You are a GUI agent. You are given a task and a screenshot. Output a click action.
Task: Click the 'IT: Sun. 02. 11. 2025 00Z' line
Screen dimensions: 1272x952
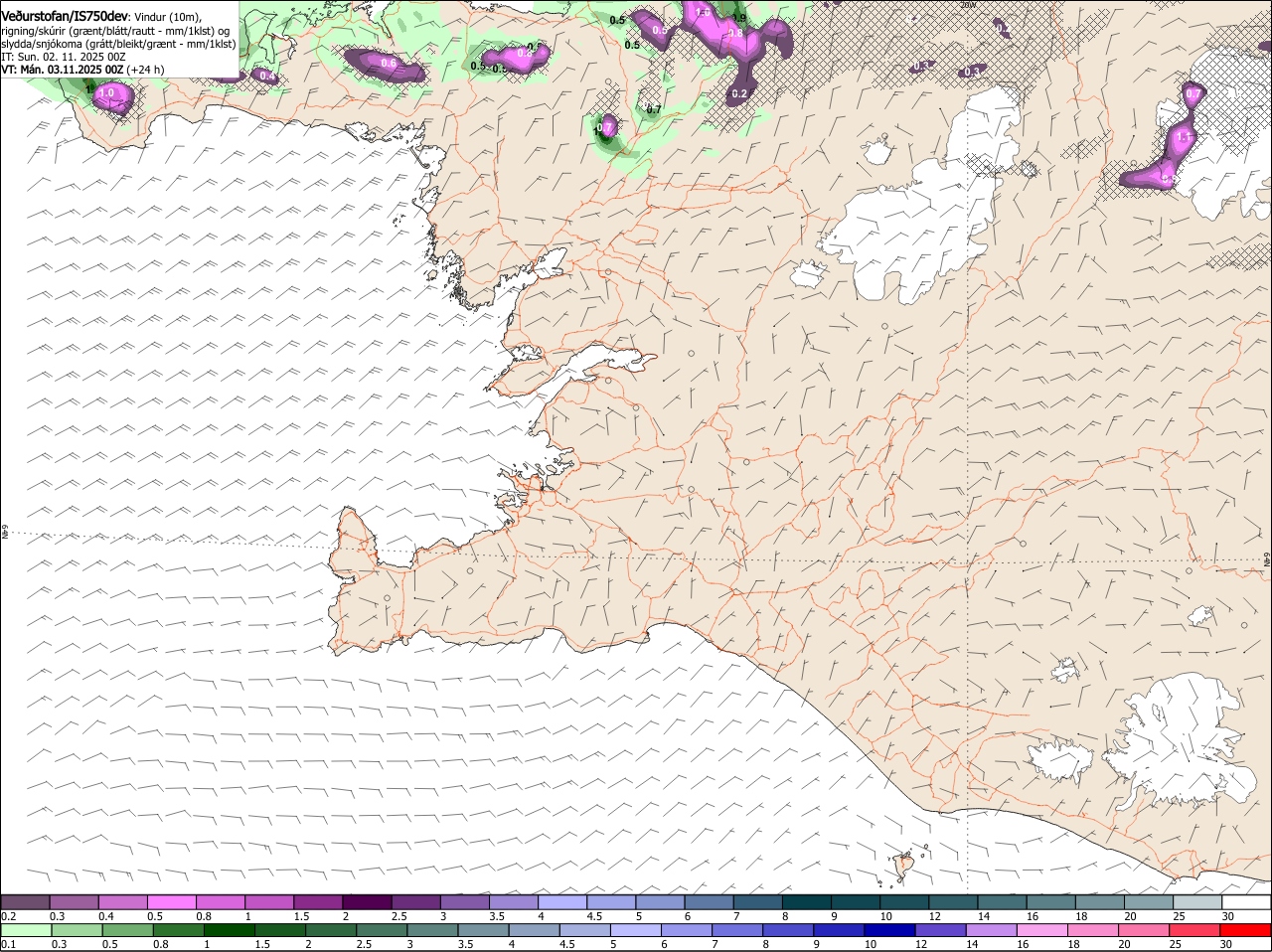click(64, 57)
